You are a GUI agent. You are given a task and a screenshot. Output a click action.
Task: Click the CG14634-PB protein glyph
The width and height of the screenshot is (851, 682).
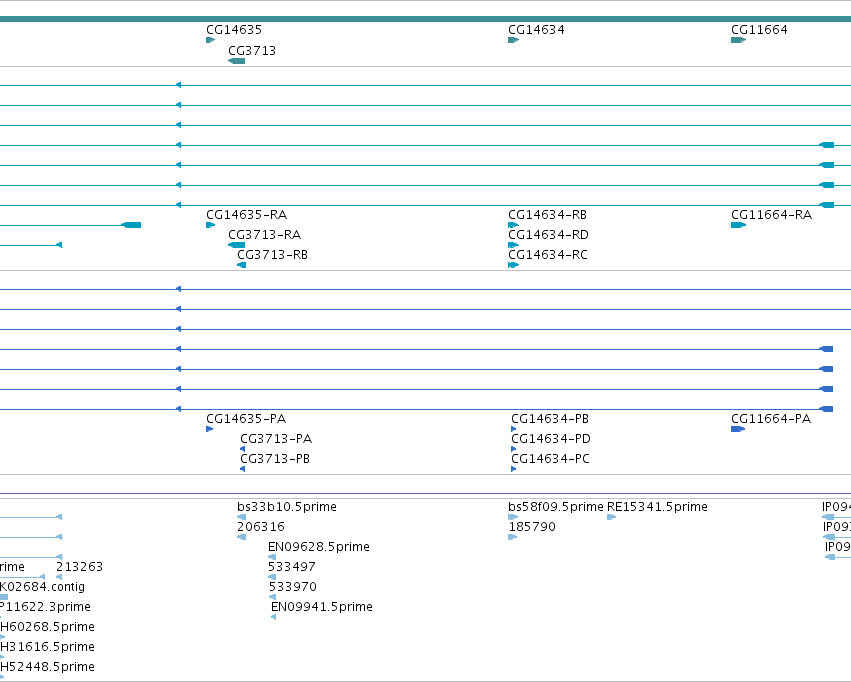click(513, 429)
